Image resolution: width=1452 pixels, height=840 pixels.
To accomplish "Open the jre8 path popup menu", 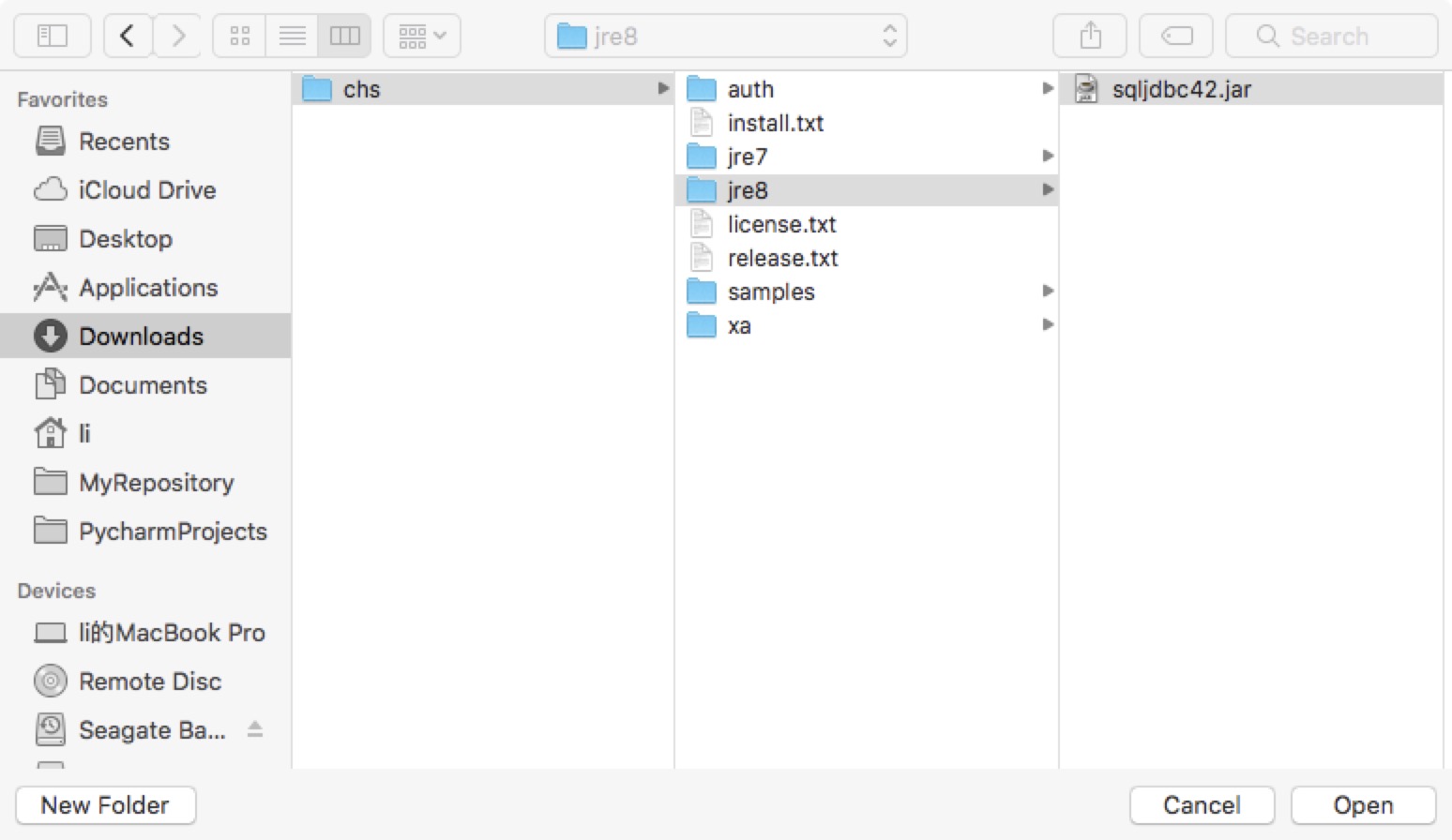I will pos(726,36).
